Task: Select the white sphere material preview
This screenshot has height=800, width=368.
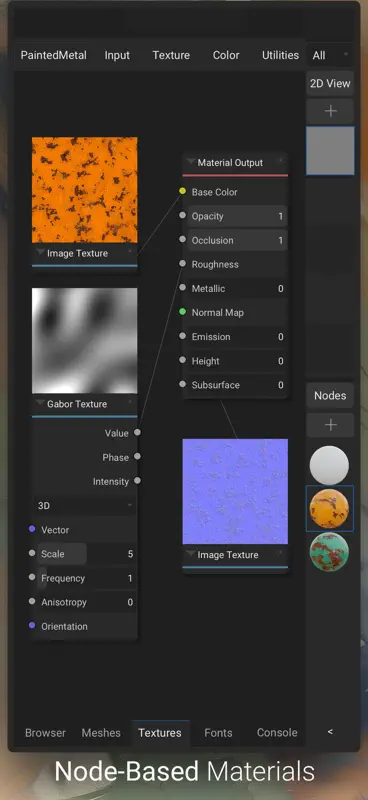Action: tap(329, 465)
